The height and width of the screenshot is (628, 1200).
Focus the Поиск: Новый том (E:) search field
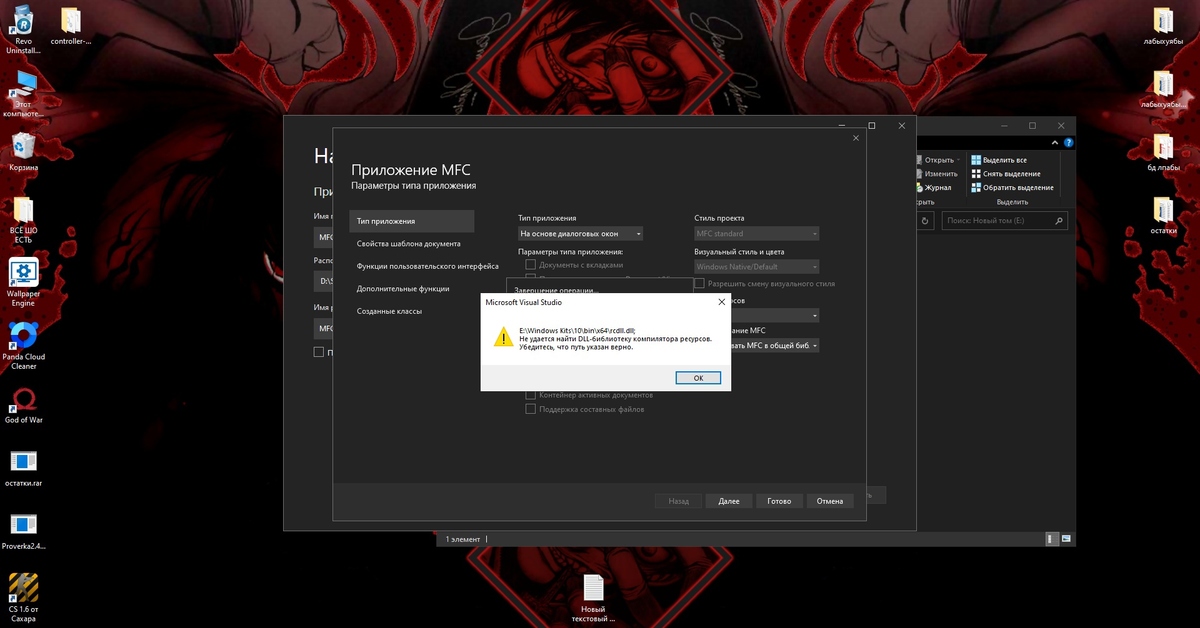coord(1005,220)
